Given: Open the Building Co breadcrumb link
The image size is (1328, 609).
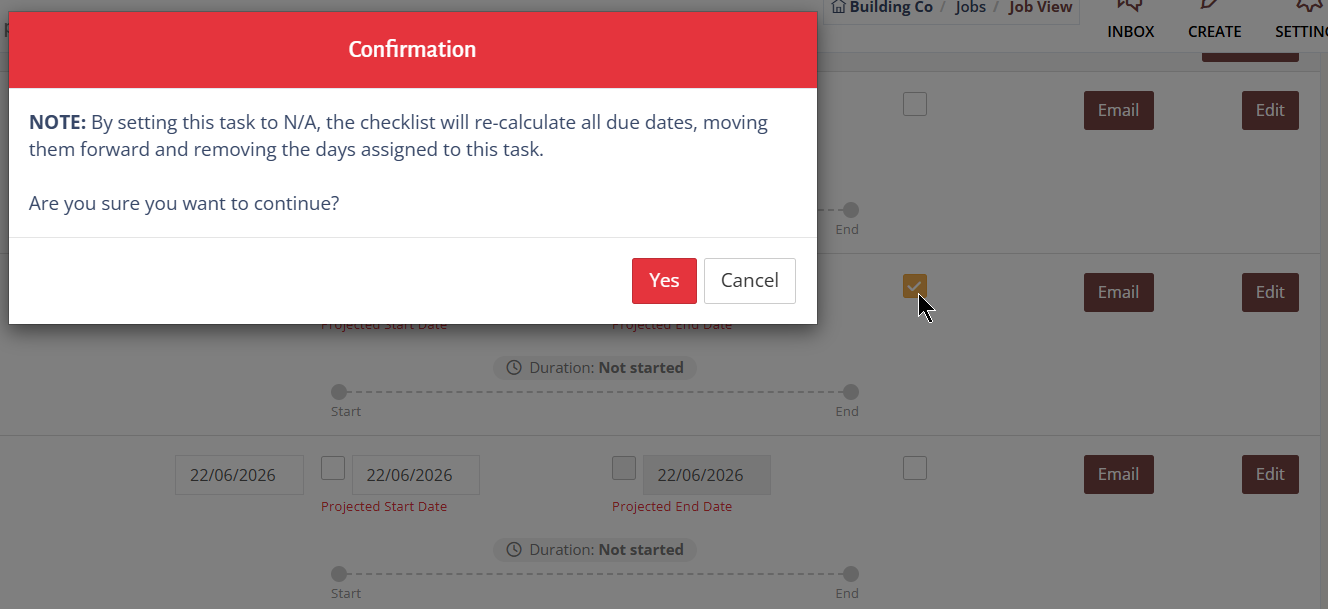Looking at the screenshot, I should [x=891, y=7].
